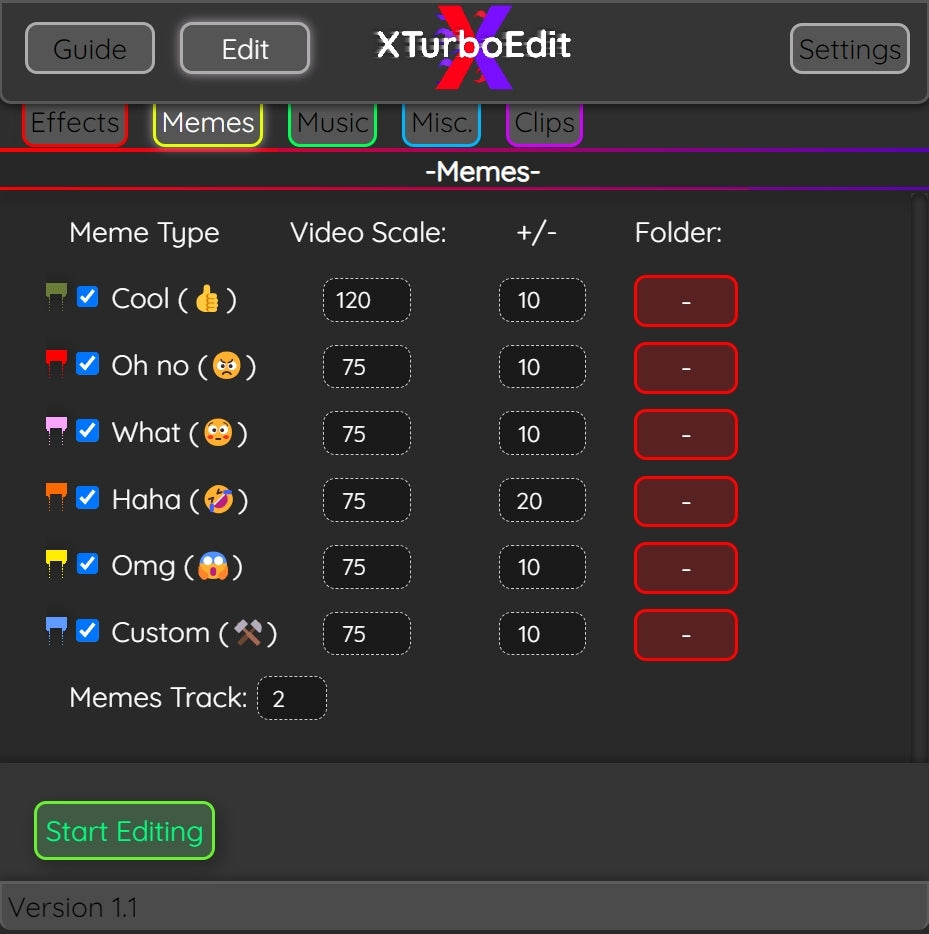Disable the Cool meme checkbox
Screen dimensions: 929x934
[x=88, y=295]
